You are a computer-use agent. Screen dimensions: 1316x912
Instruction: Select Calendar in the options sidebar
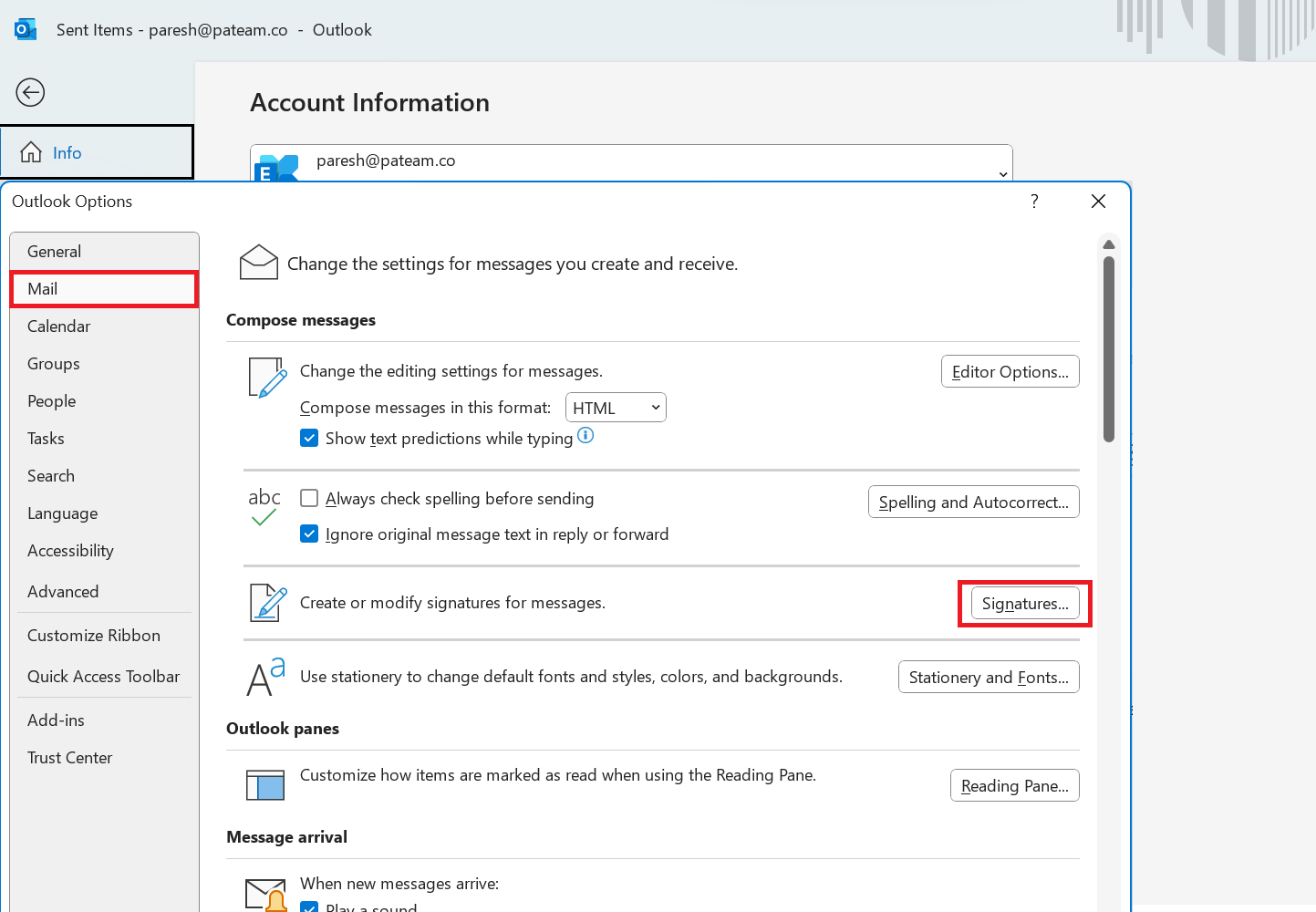coord(59,326)
